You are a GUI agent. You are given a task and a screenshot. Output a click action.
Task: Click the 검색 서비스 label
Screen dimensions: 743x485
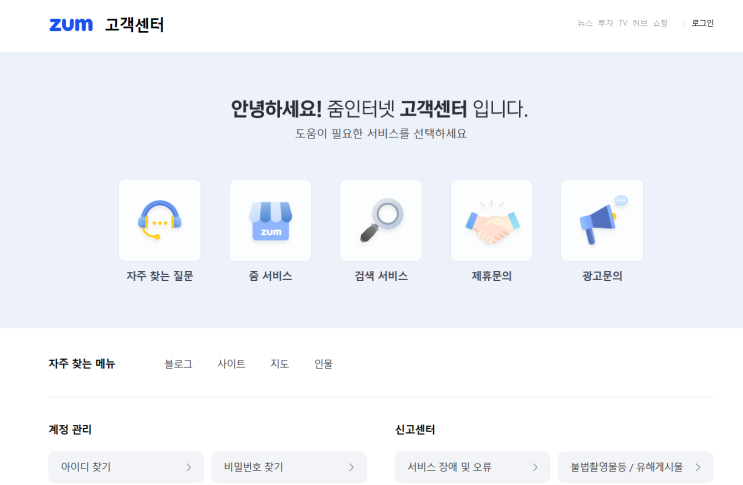pyautogui.click(x=381, y=276)
